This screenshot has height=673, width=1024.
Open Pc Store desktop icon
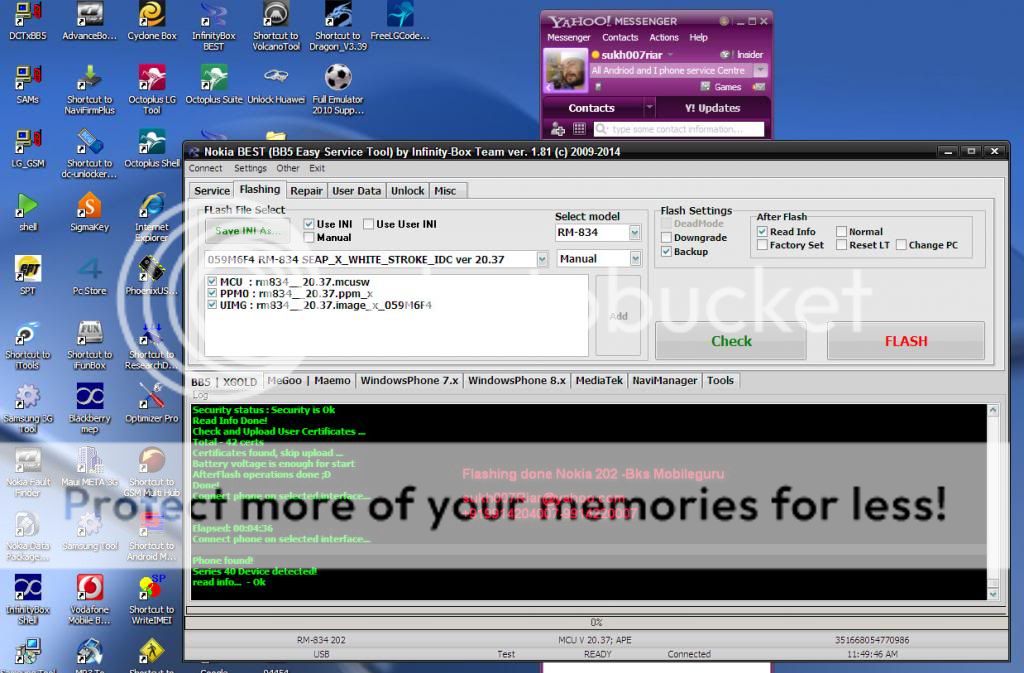pos(89,275)
